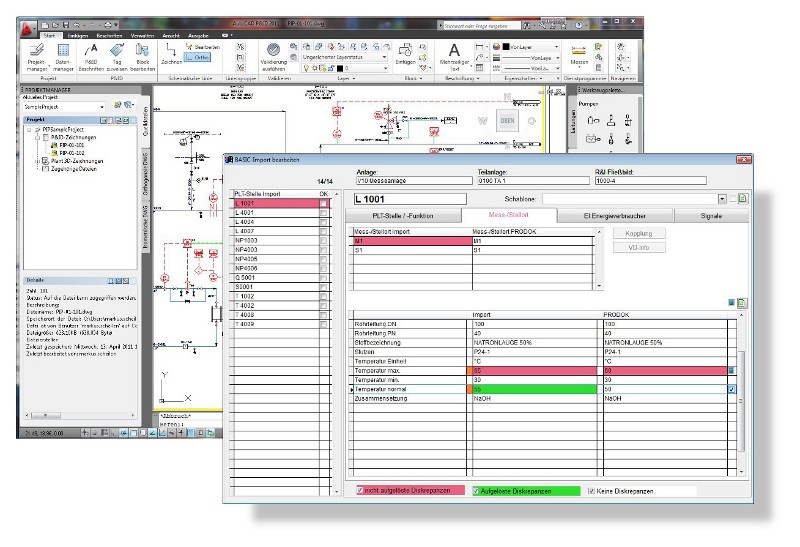
Task: Switch to the Verwalten ribbon tab
Action: [x=142, y=36]
